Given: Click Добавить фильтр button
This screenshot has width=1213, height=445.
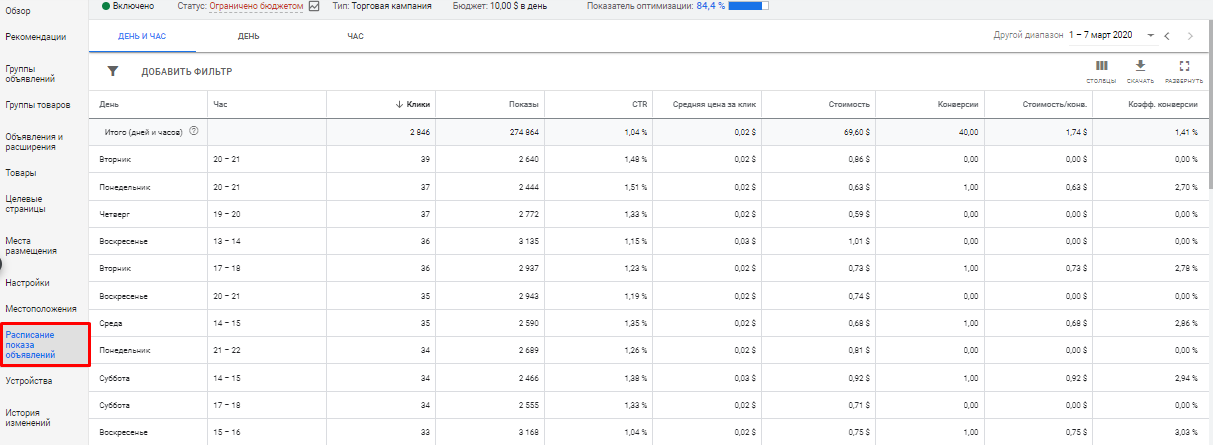Looking at the screenshot, I should click(x=186, y=72).
